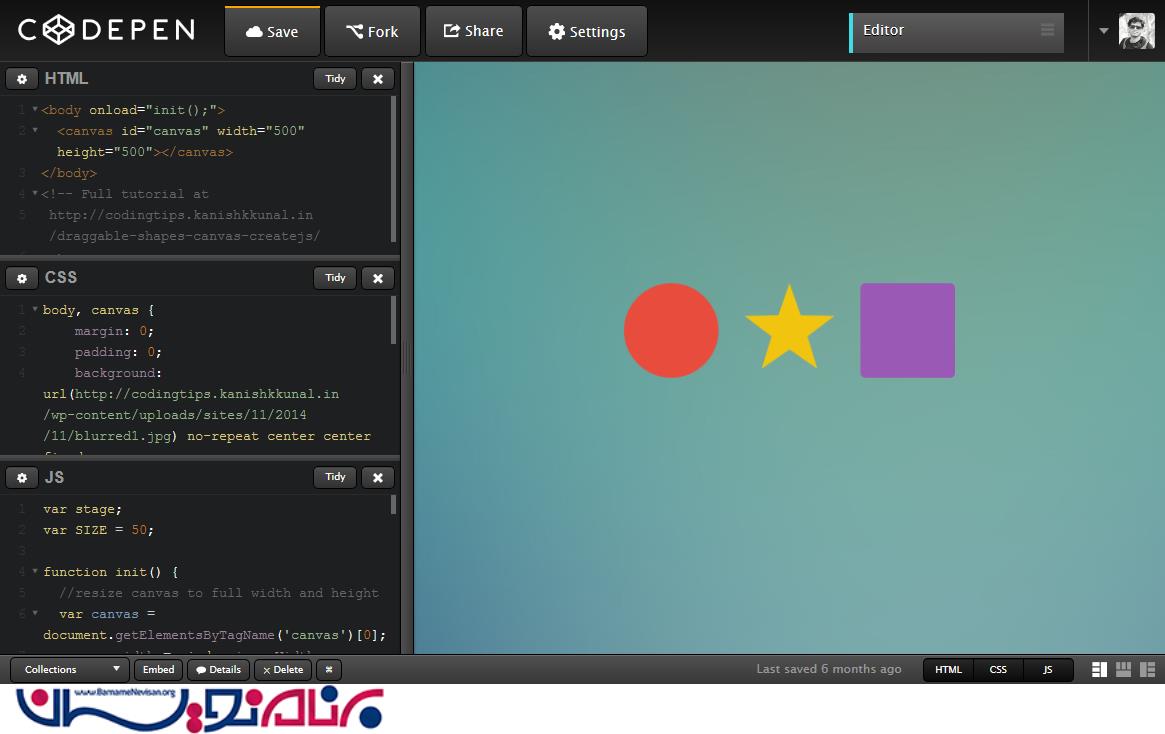
Task: Toggle the HTML panel in footer
Action: point(948,670)
